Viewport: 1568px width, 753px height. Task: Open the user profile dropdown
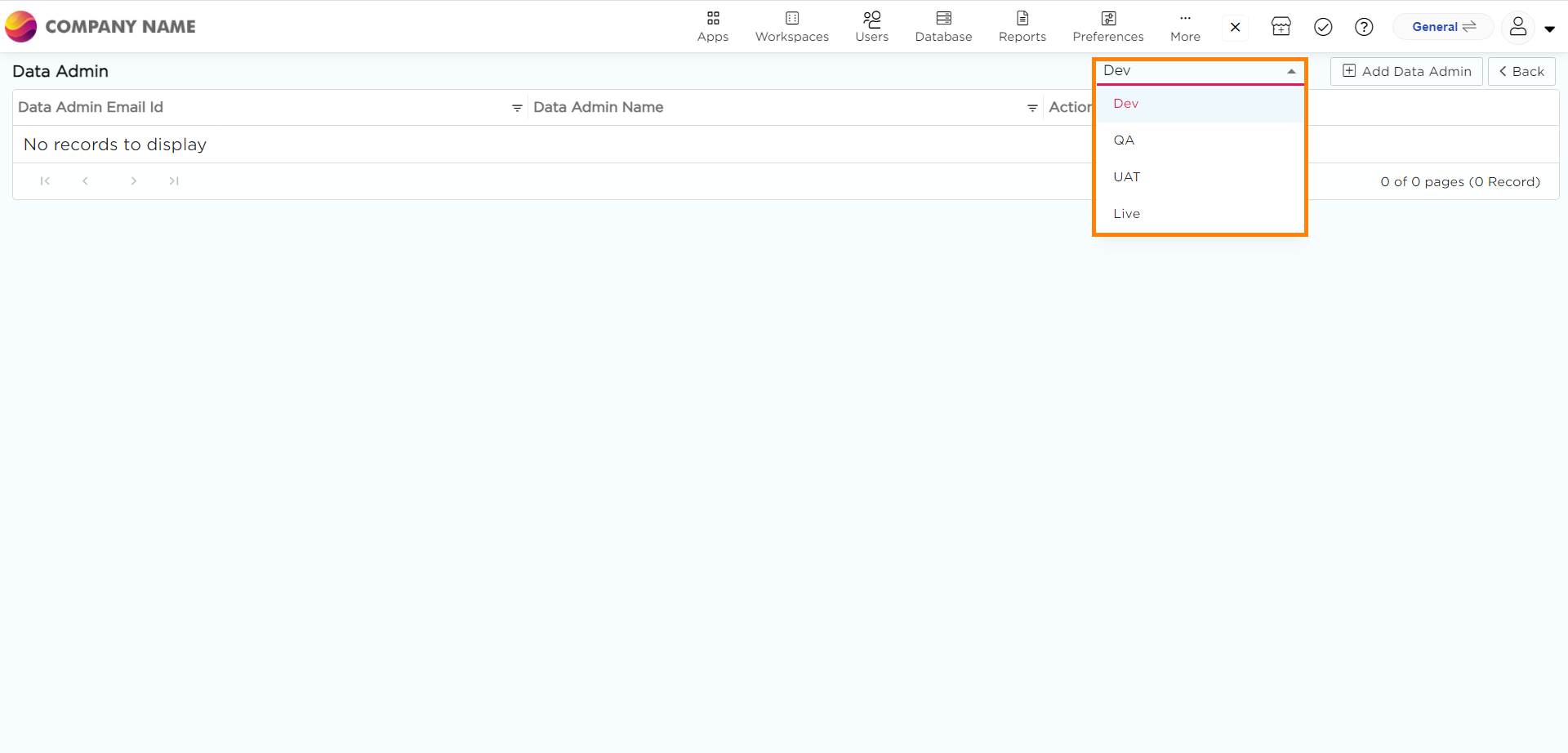tap(1528, 27)
